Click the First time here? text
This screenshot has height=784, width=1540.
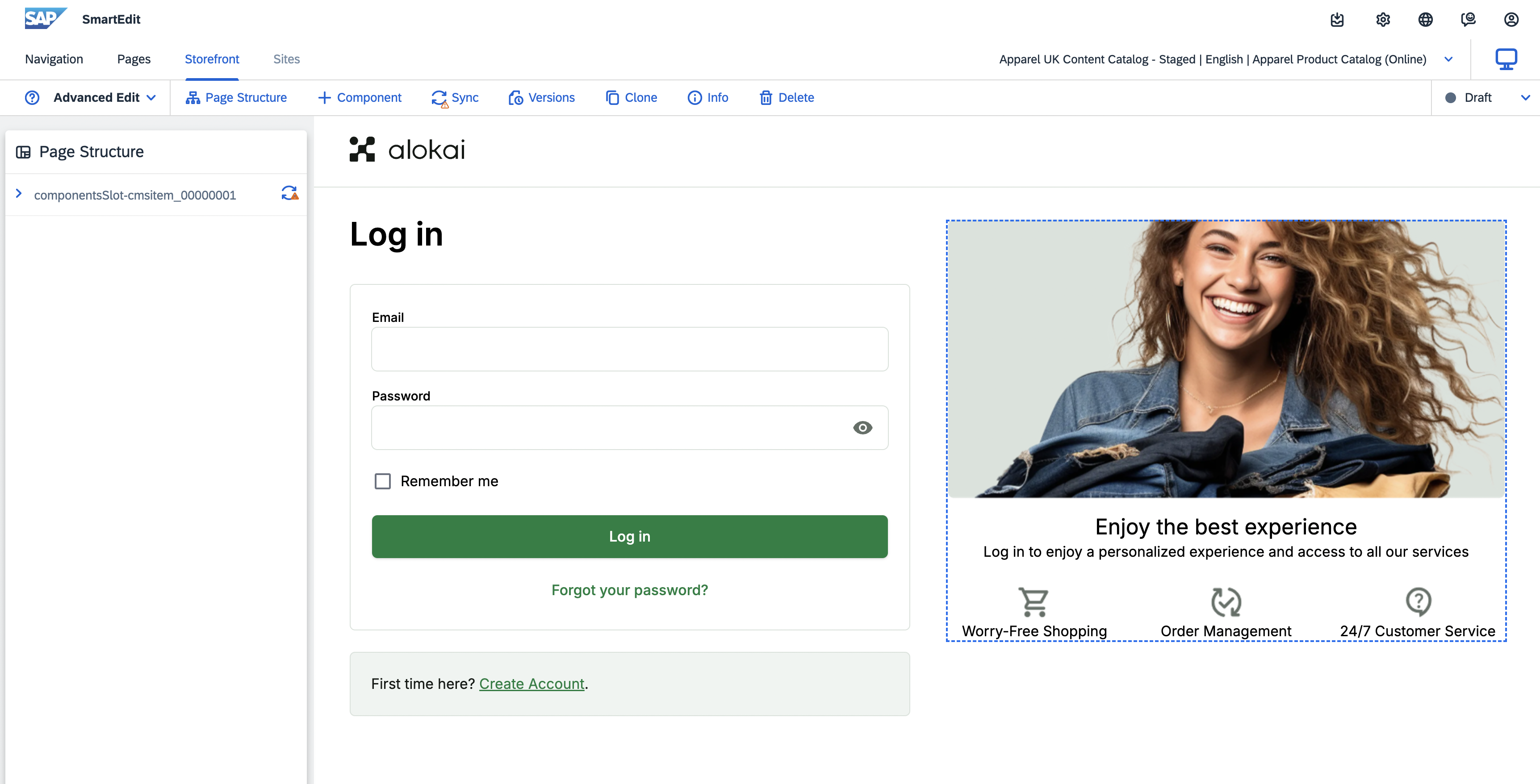click(423, 684)
